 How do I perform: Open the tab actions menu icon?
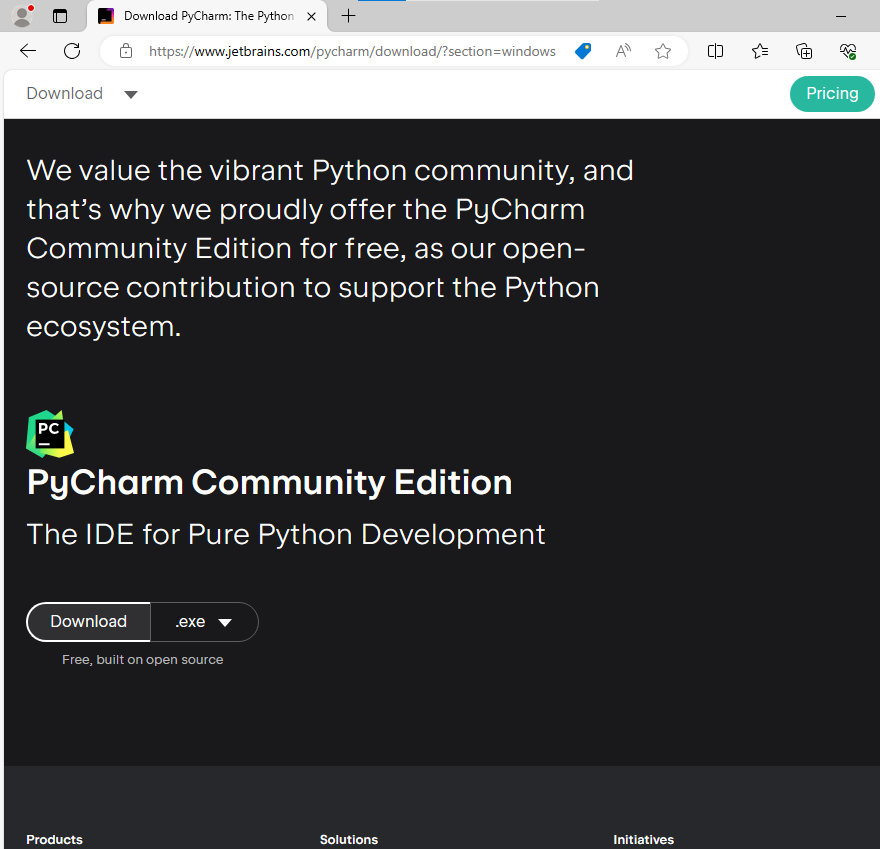(60, 16)
